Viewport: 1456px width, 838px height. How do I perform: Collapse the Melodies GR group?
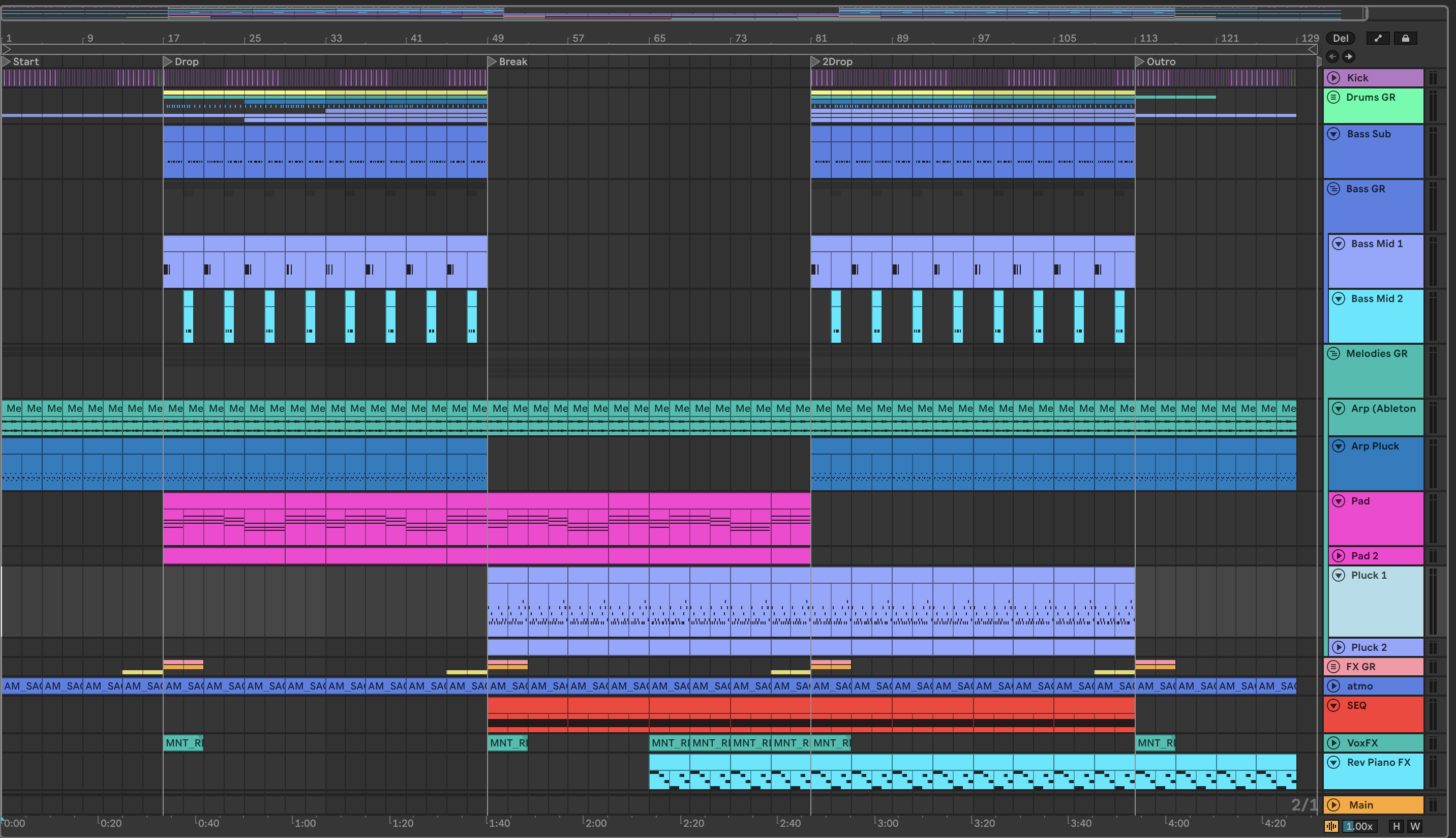coord(1333,353)
